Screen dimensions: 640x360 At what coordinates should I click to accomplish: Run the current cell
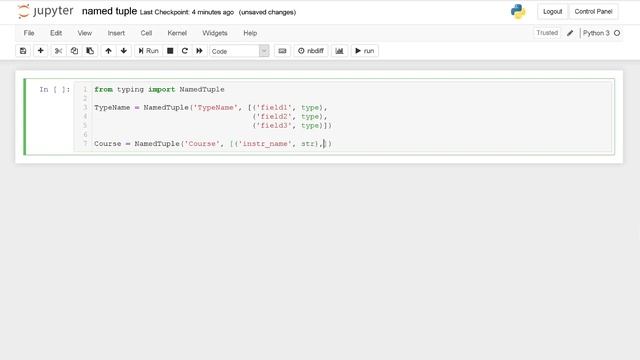click(x=148, y=51)
